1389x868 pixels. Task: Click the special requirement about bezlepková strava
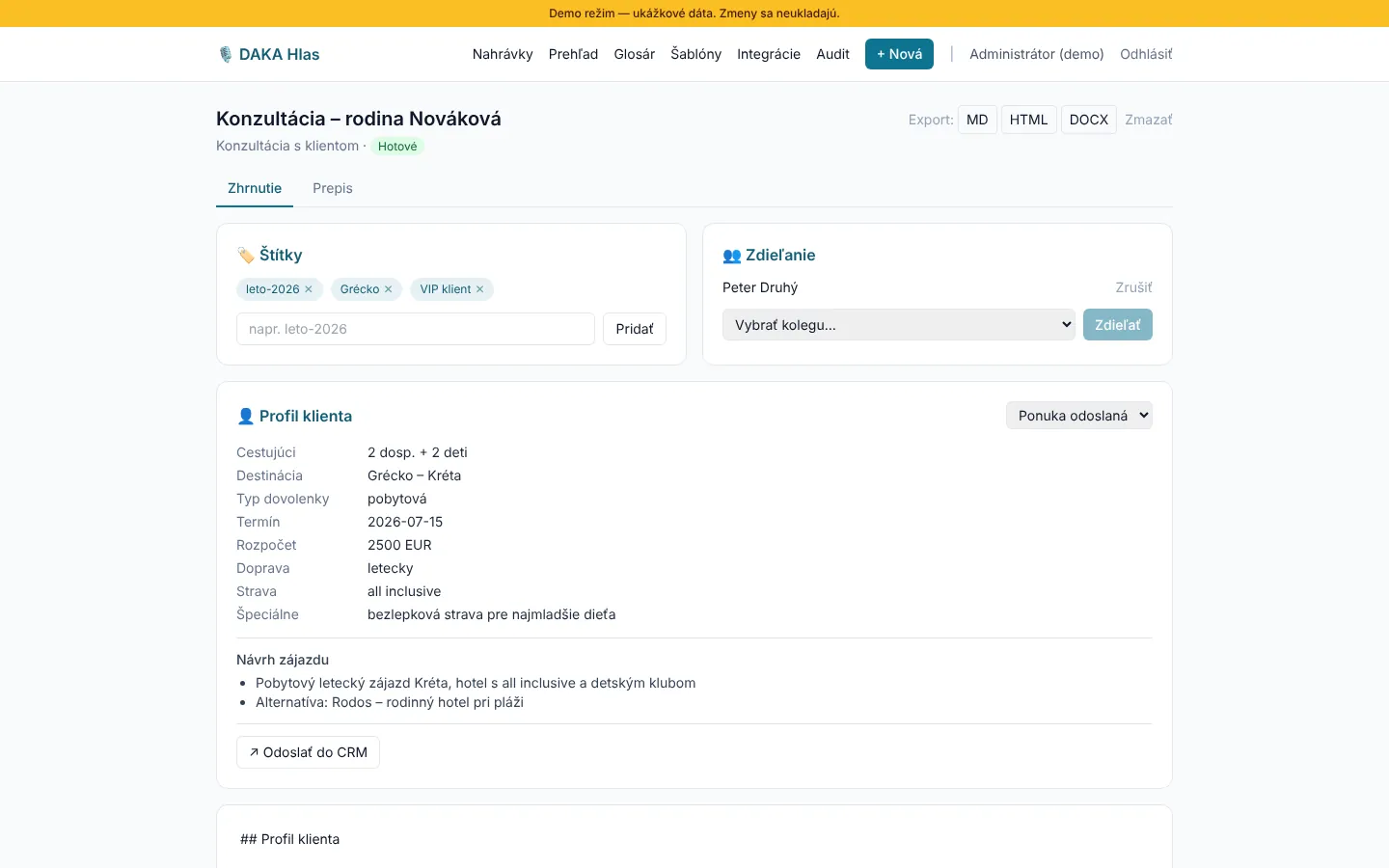tap(492, 614)
